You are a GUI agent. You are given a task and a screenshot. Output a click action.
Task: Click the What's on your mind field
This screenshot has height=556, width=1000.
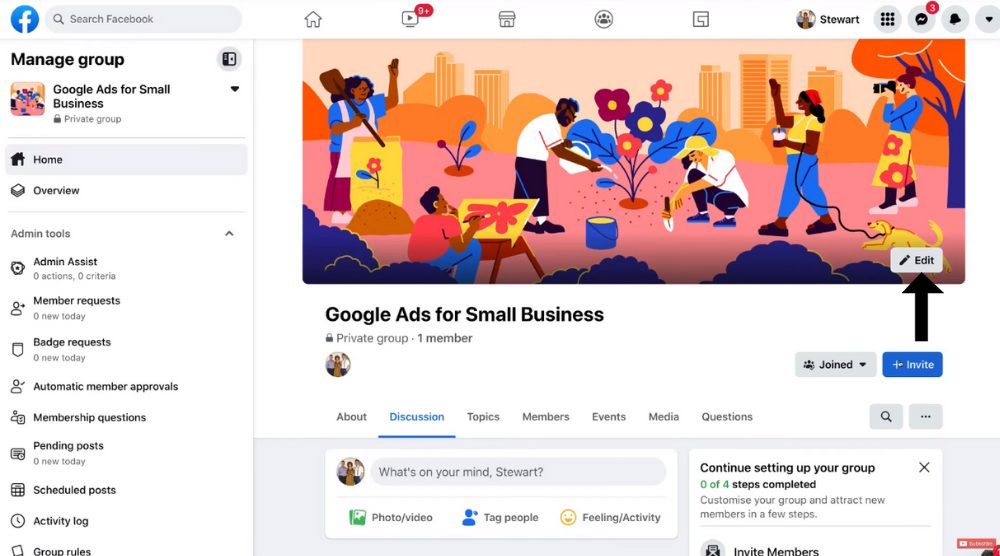(x=518, y=472)
